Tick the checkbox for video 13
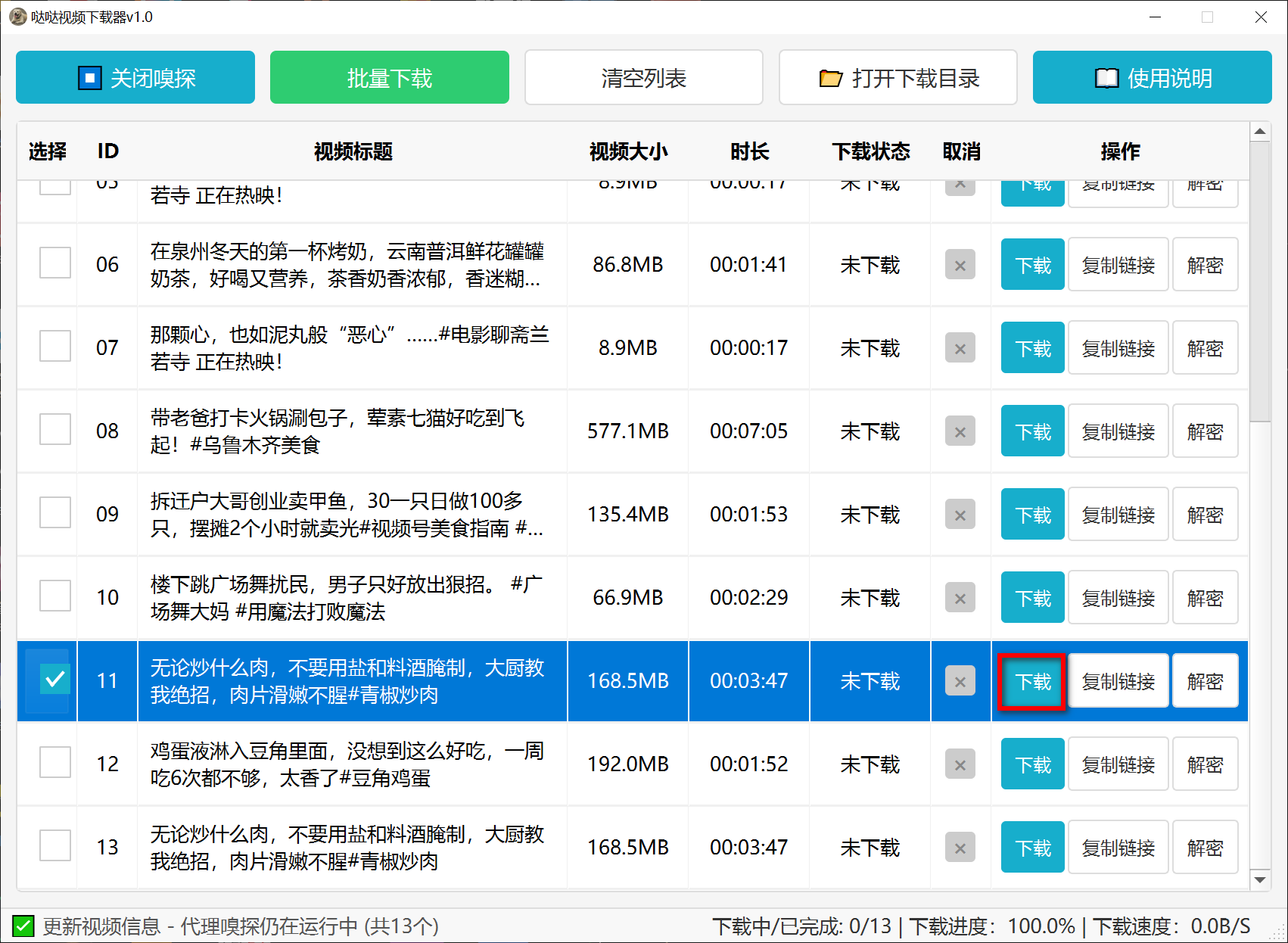 pyautogui.click(x=55, y=845)
